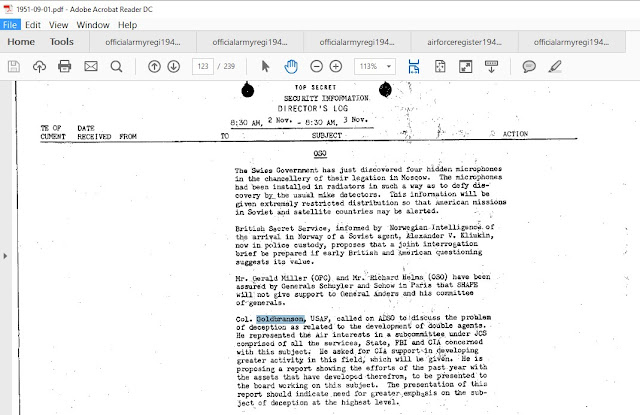Select the Highlight text pen icon

click(555, 66)
